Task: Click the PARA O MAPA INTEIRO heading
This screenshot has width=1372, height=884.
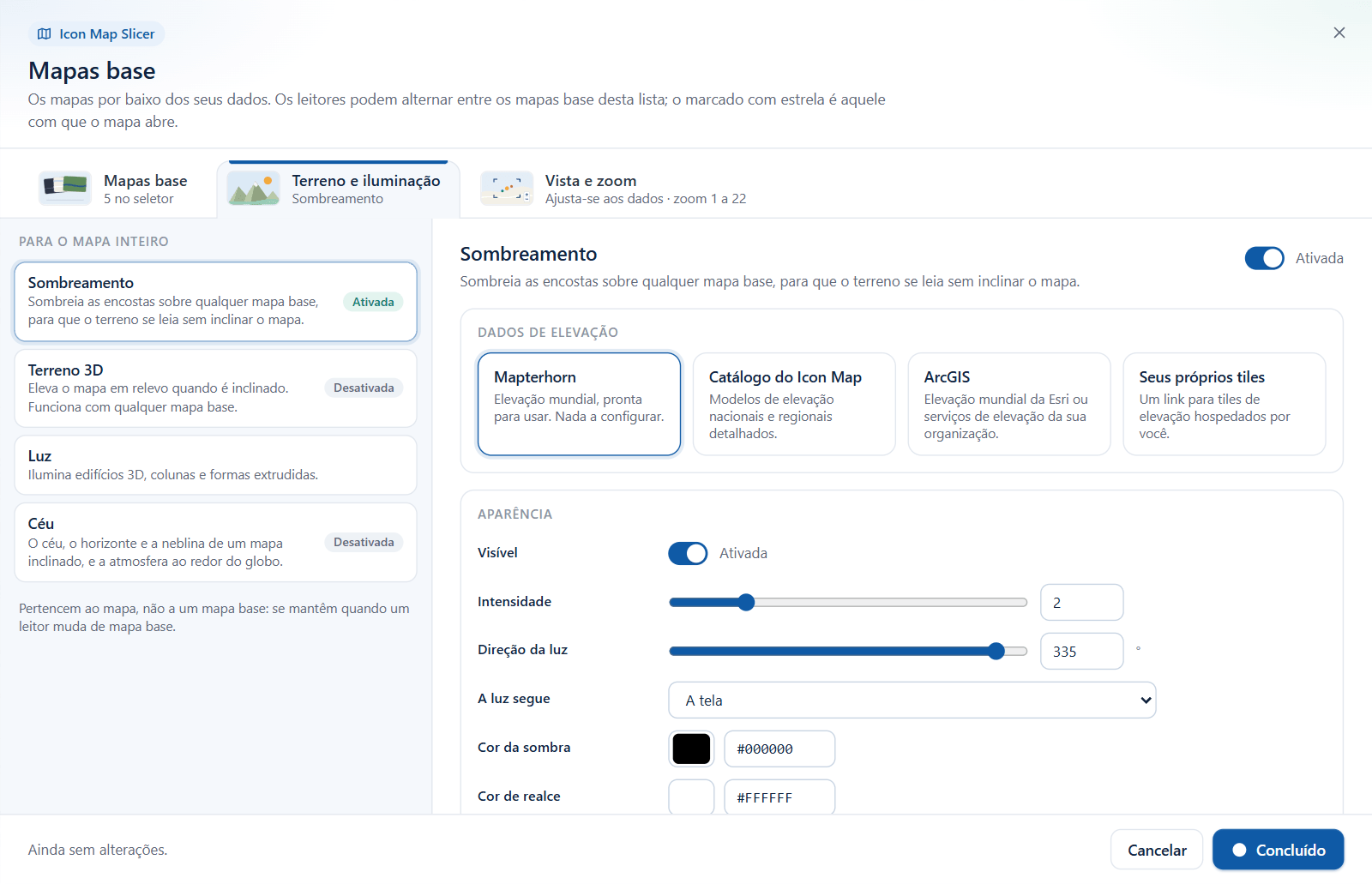Action: pyautogui.click(x=93, y=242)
